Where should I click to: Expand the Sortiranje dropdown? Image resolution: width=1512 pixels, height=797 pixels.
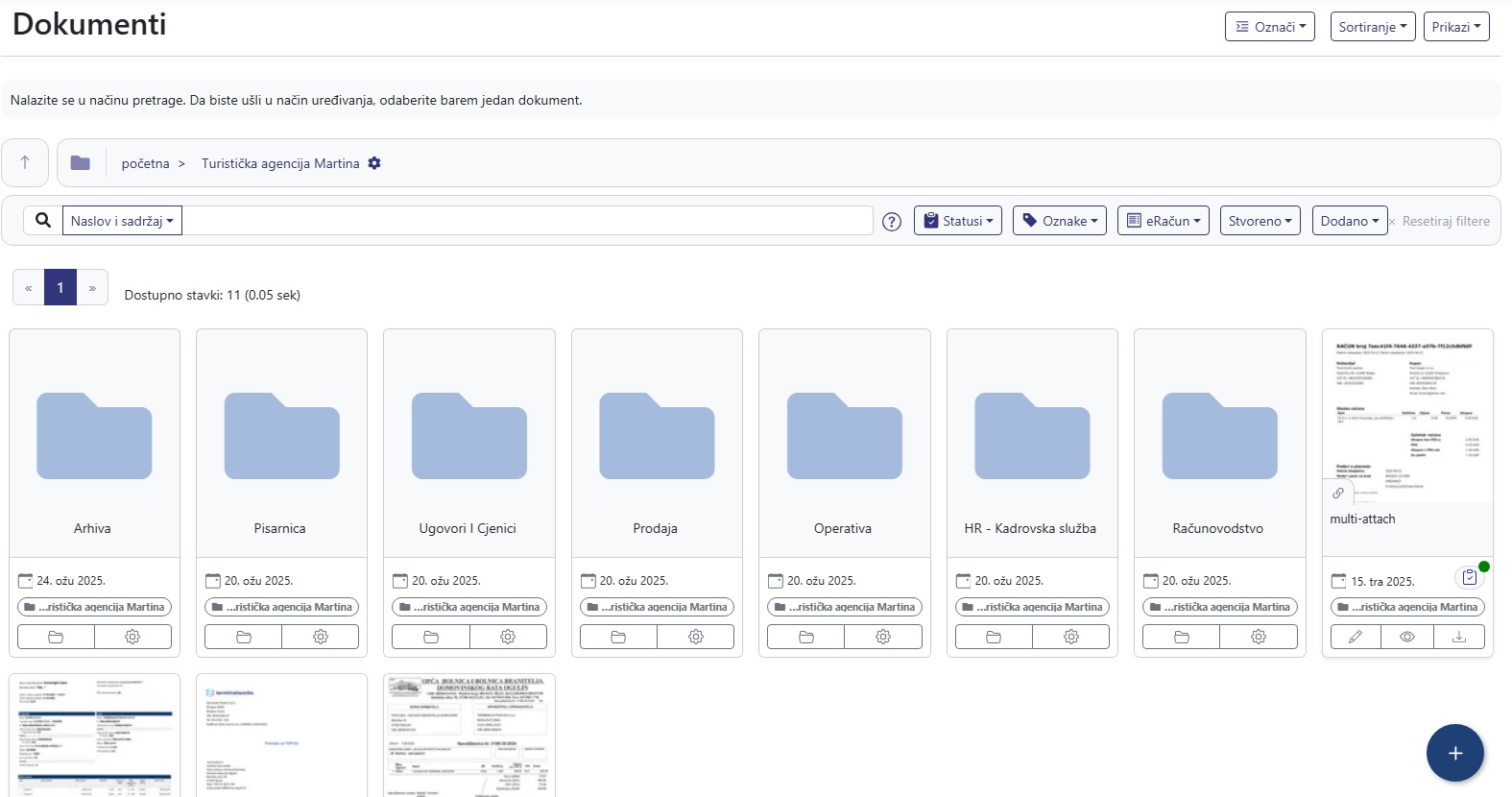pyautogui.click(x=1372, y=27)
